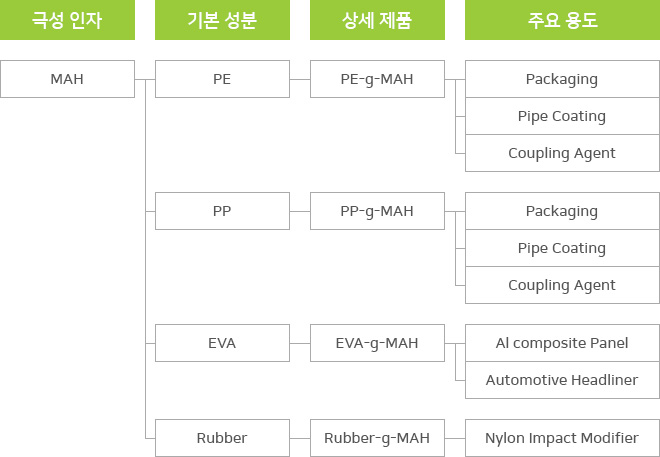Select Al composite Panel box
The height and width of the screenshot is (457, 660).
tap(562, 343)
